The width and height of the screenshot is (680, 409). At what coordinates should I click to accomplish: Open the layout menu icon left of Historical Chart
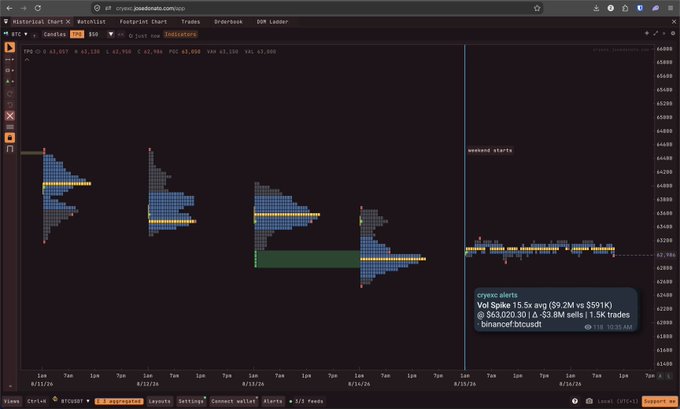(x=6, y=21)
